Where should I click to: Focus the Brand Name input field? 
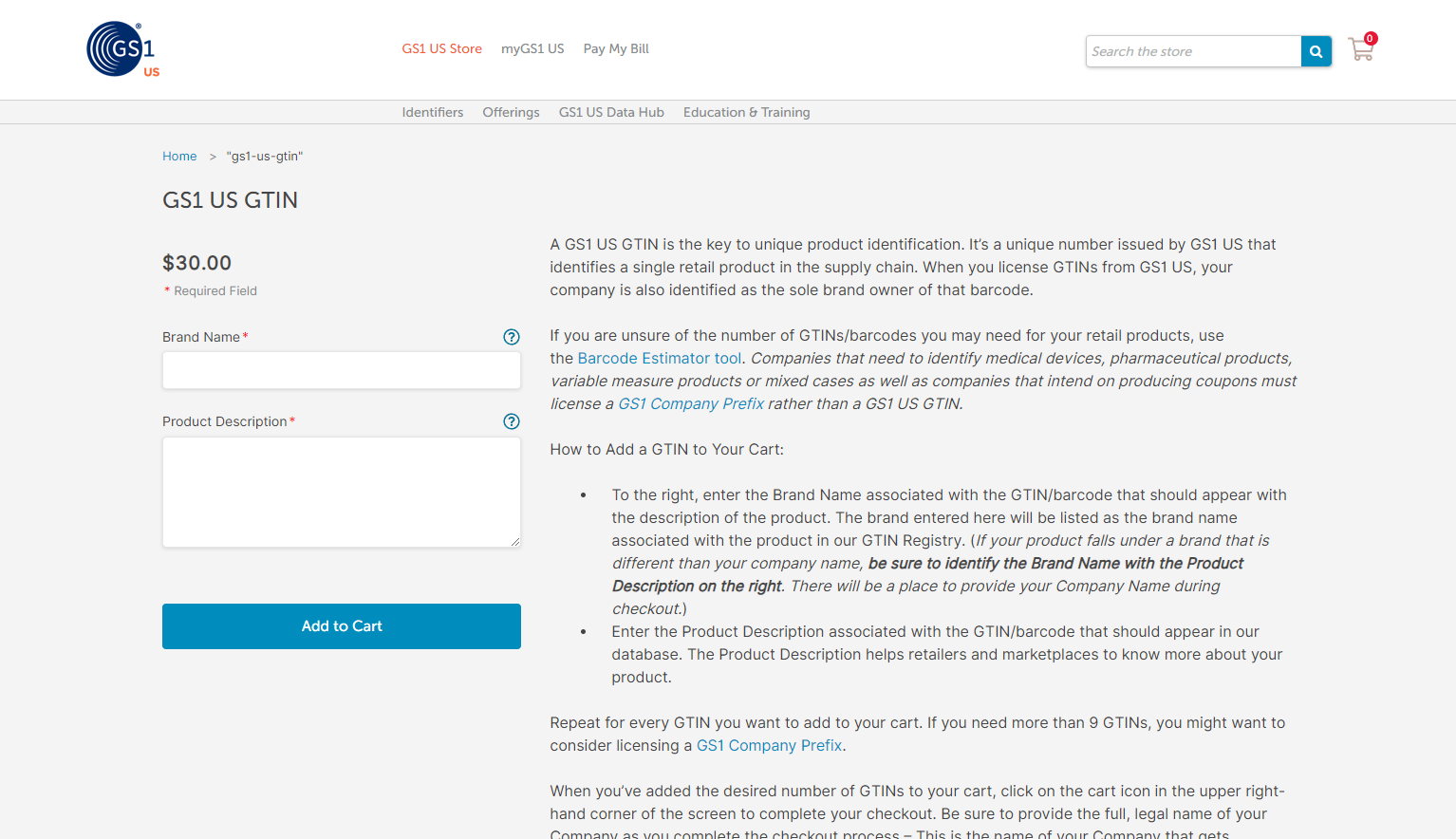pyautogui.click(x=341, y=370)
